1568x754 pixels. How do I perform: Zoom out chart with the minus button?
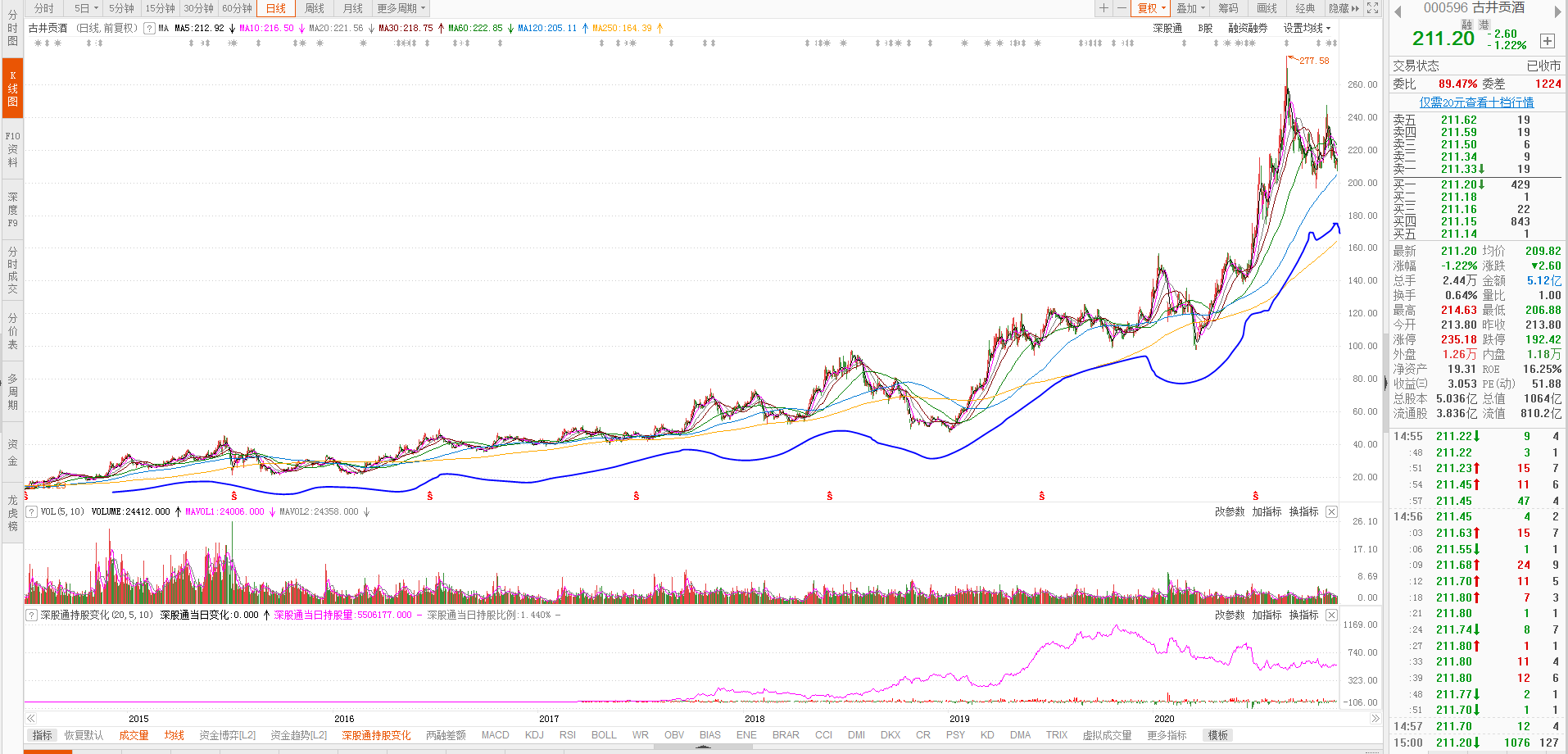(x=1121, y=8)
